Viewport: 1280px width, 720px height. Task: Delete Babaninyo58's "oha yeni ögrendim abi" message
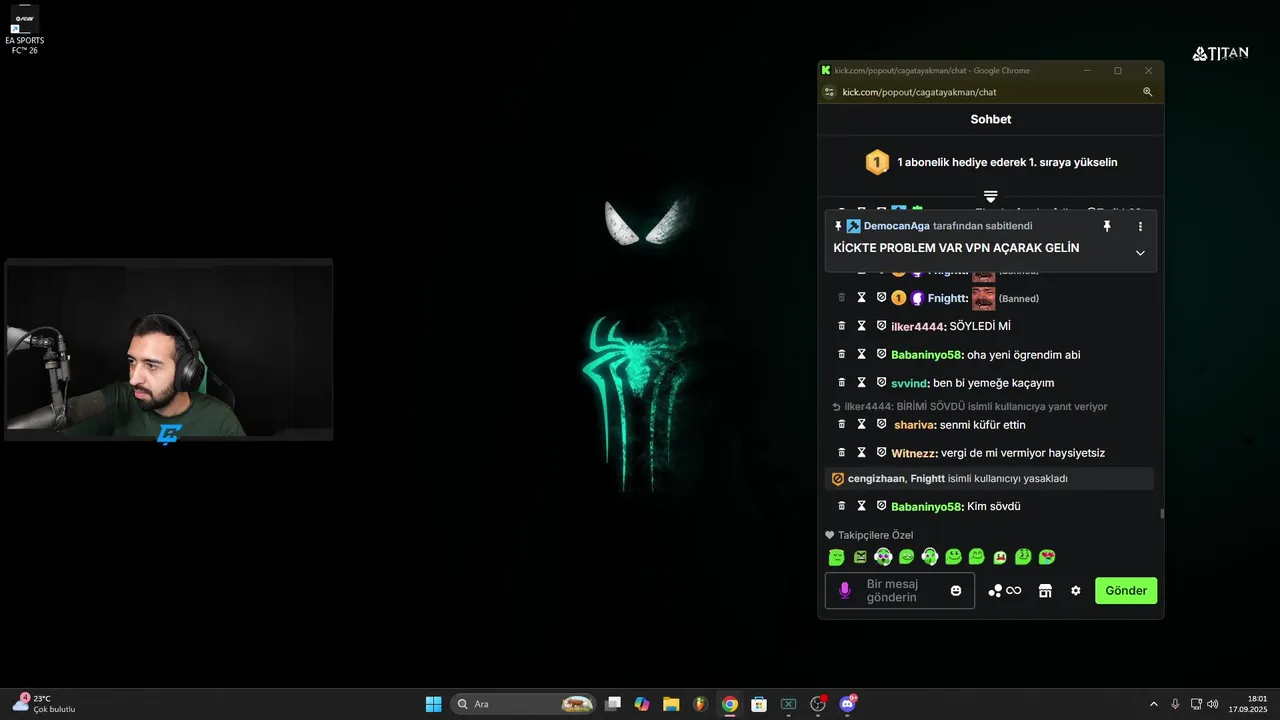click(841, 354)
